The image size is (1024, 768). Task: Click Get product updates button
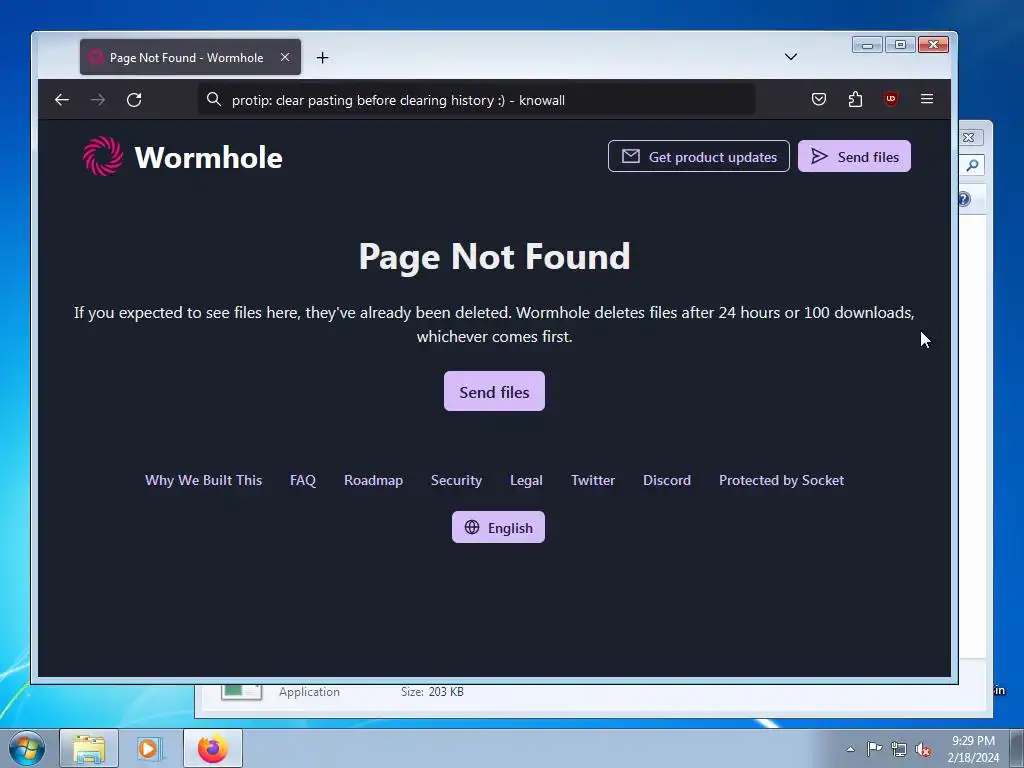pos(699,157)
